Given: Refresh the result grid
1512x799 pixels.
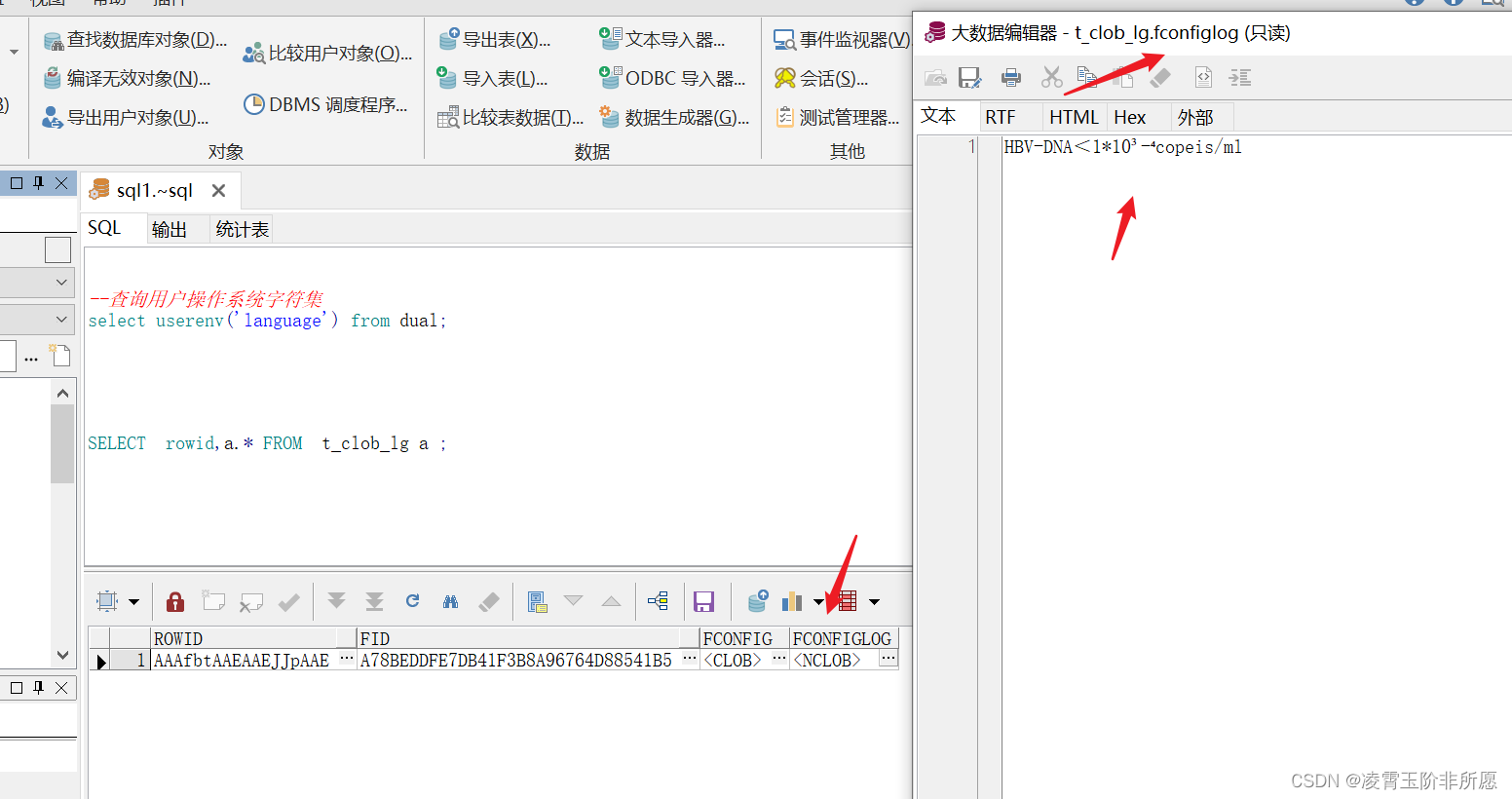Looking at the screenshot, I should pyautogui.click(x=412, y=601).
